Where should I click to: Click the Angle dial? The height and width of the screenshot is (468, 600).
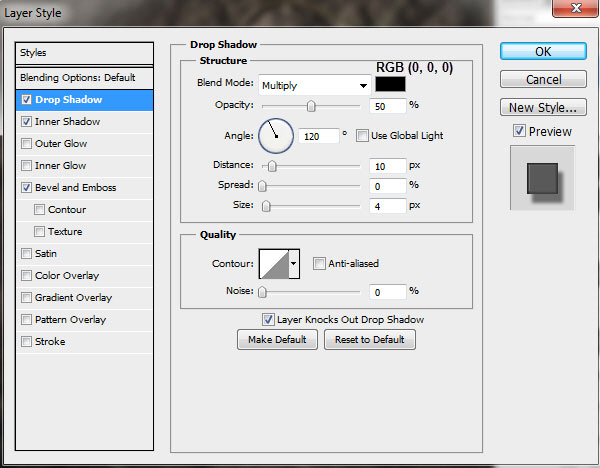pyautogui.click(x=276, y=136)
